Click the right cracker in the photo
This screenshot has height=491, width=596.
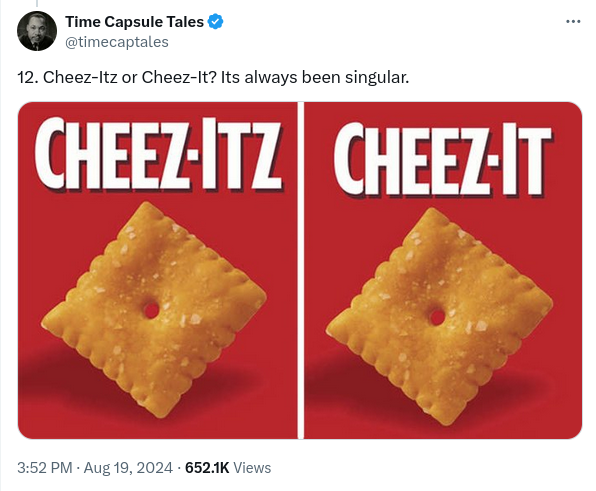click(439, 316)
